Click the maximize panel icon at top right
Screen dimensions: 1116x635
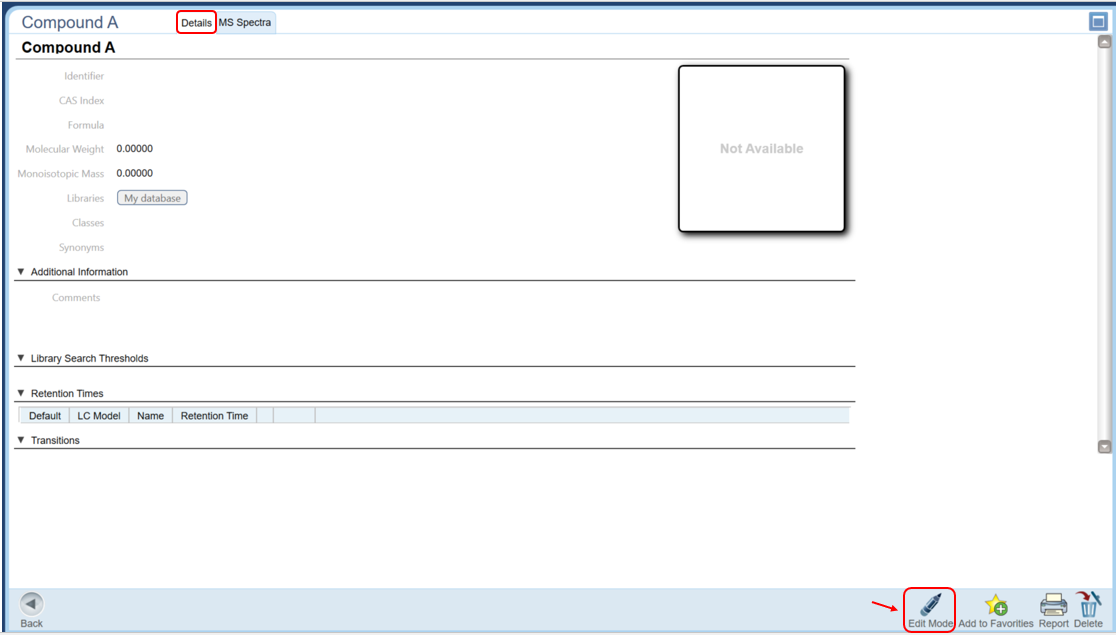[1099, 22]
